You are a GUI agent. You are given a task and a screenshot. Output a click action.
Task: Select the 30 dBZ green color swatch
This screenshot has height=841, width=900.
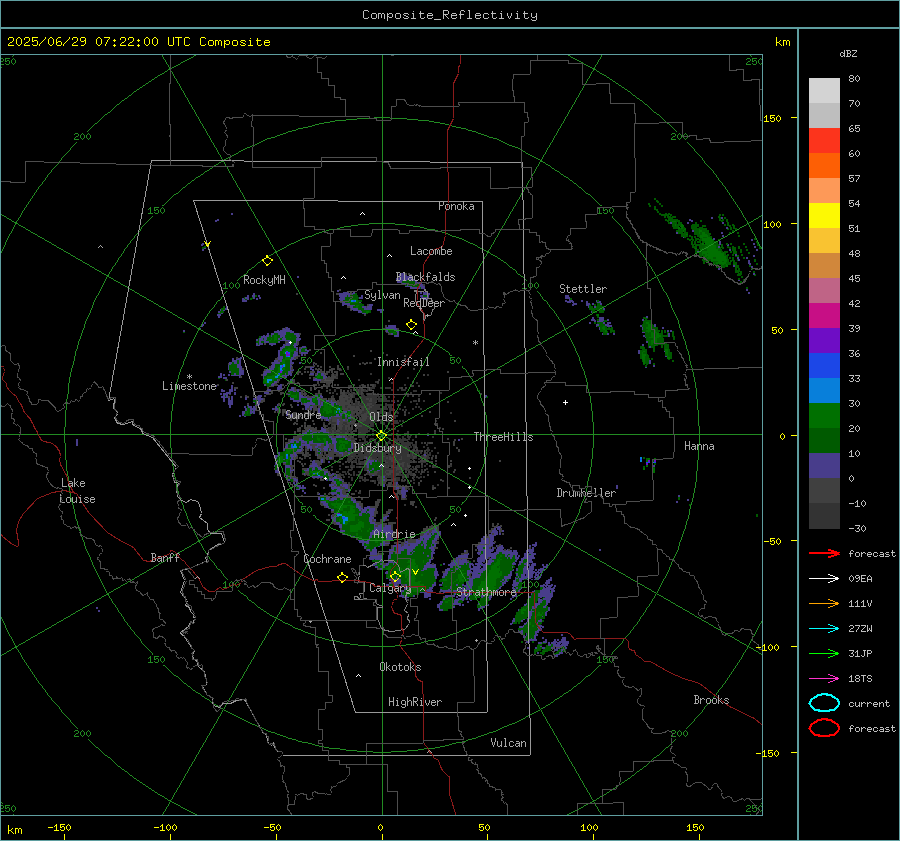824,416
